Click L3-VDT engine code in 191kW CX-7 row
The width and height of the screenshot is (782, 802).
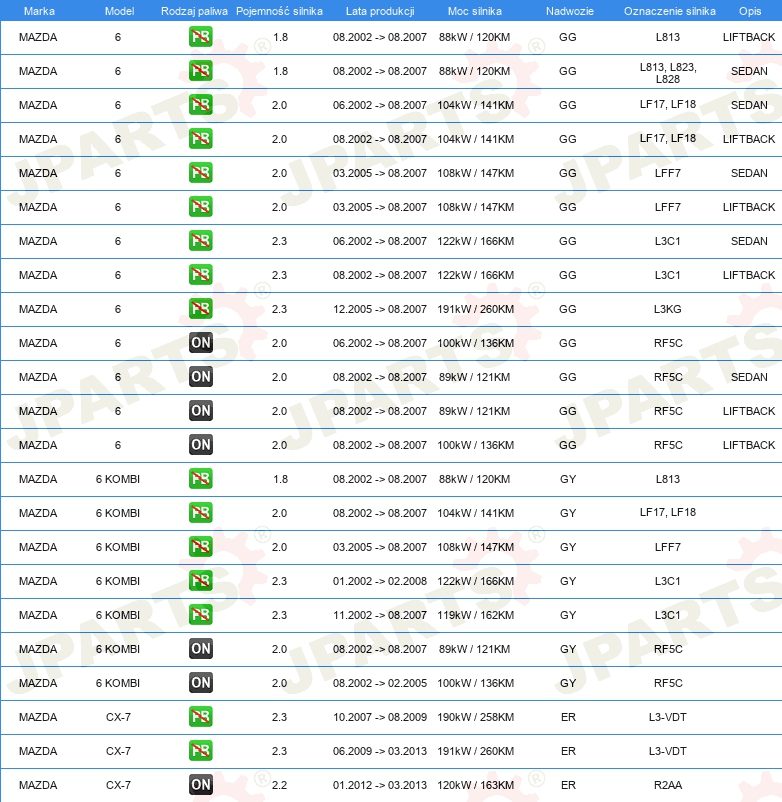[667, 751]
